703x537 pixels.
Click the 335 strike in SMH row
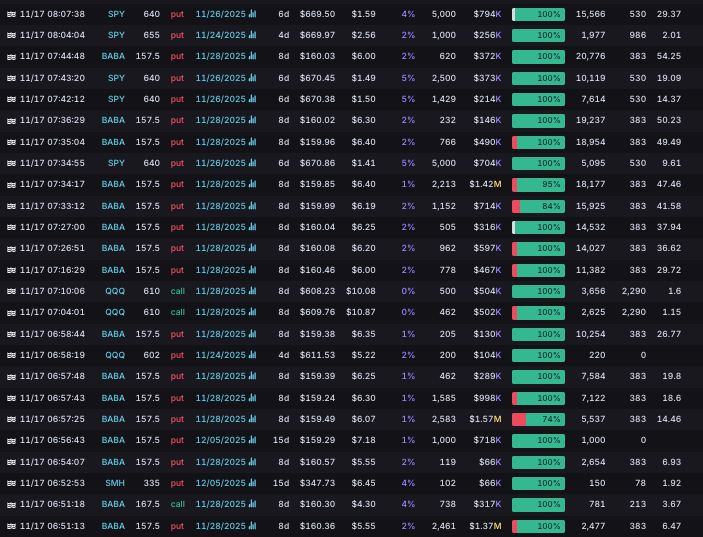(x=152, y=483)
